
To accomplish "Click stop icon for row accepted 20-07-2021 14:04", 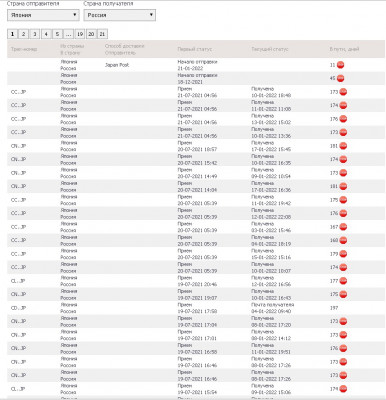I will (x=343, y=186).
